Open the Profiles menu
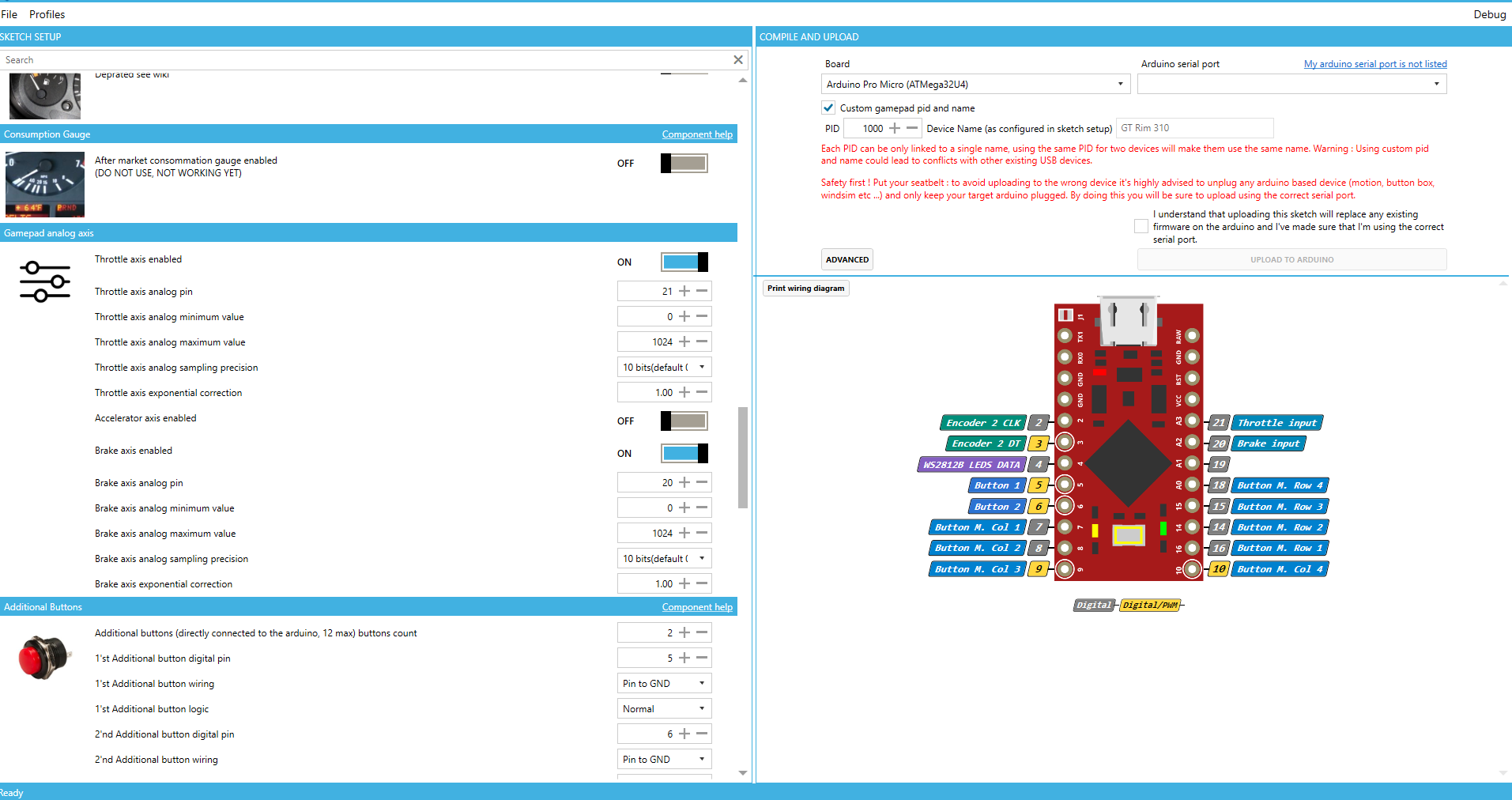Viewport: 1512px width, 800px height. 47,13
